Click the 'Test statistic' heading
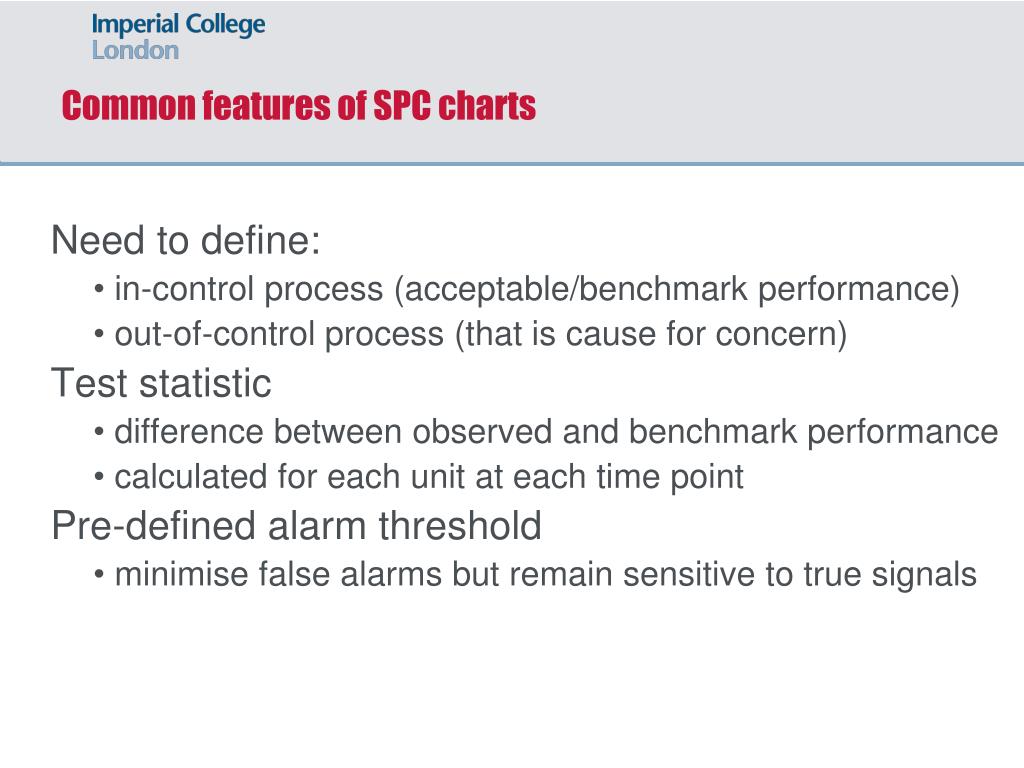1024x768 pixels. 161,383
